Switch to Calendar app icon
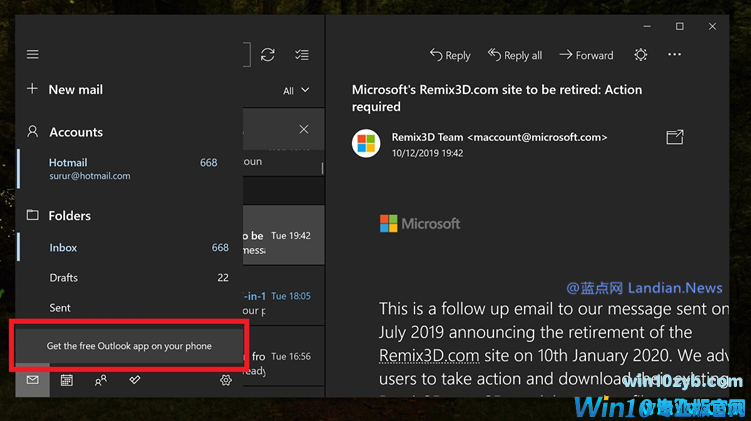The image size is (751, 421). point(67,380)
